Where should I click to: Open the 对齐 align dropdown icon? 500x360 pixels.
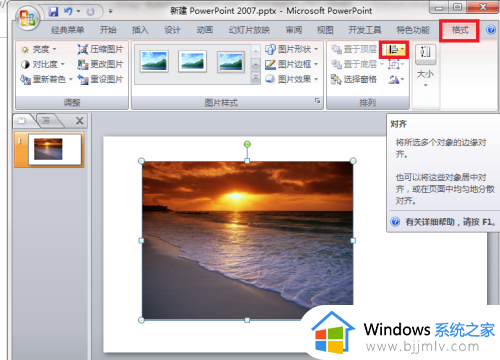coord(396,50)
